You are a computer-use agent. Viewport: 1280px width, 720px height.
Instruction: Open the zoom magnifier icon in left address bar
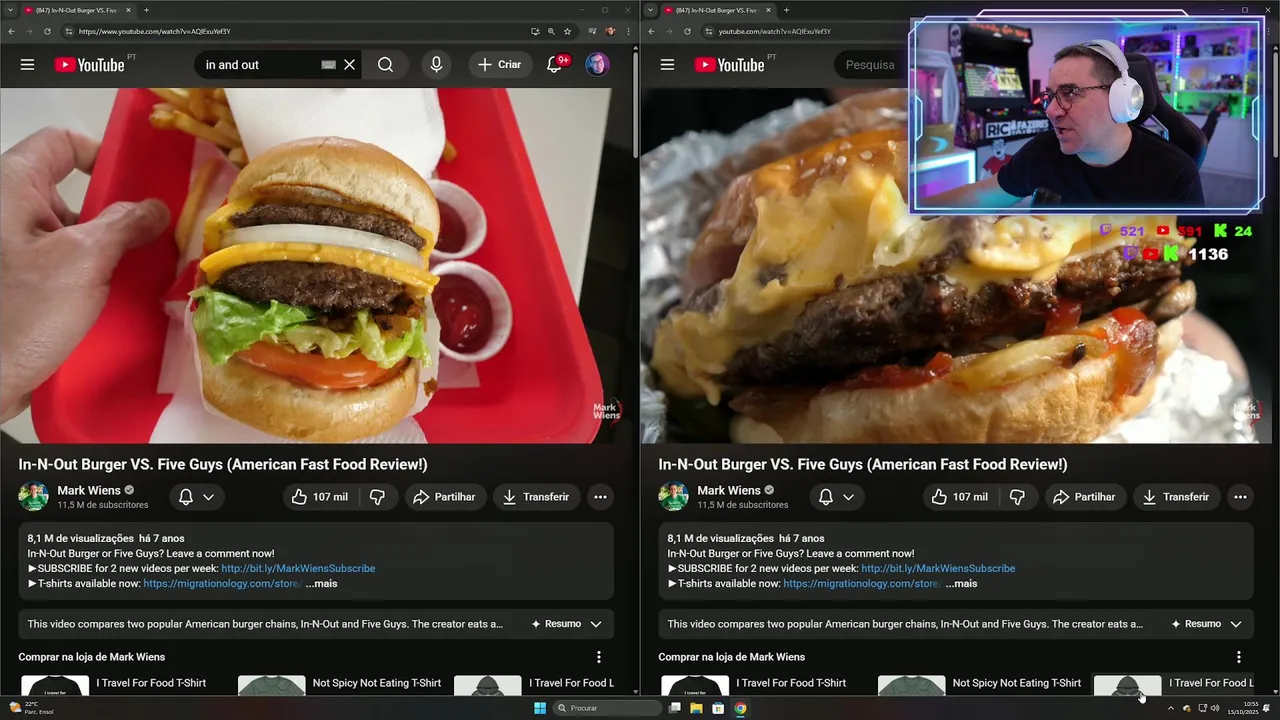(551, 31)
